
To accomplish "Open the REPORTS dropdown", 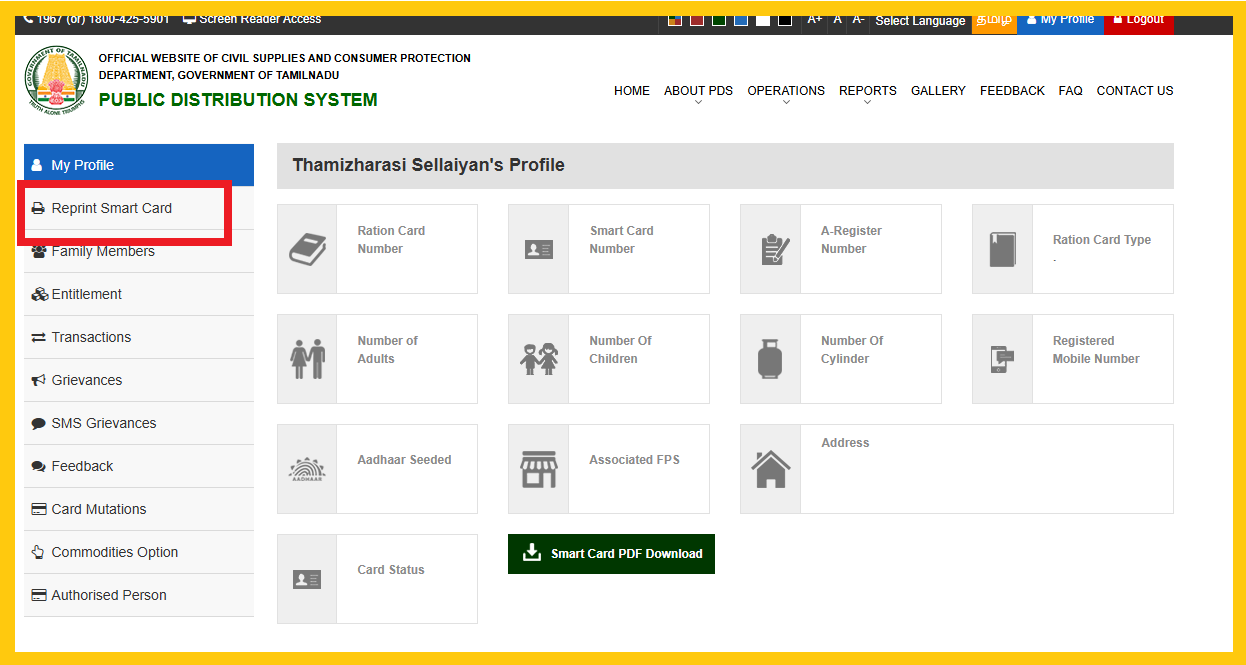I will (867, 90).
